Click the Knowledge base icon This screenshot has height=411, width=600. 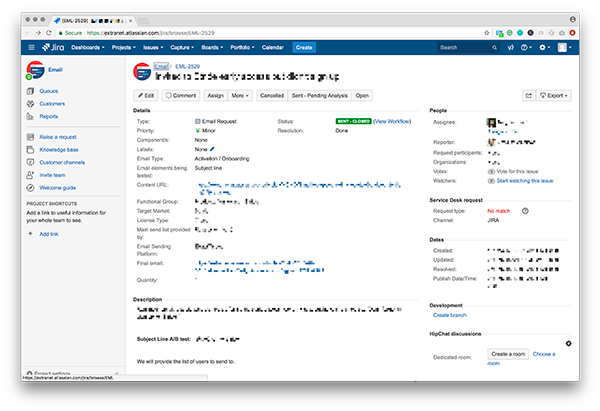[x=30, y=150]
